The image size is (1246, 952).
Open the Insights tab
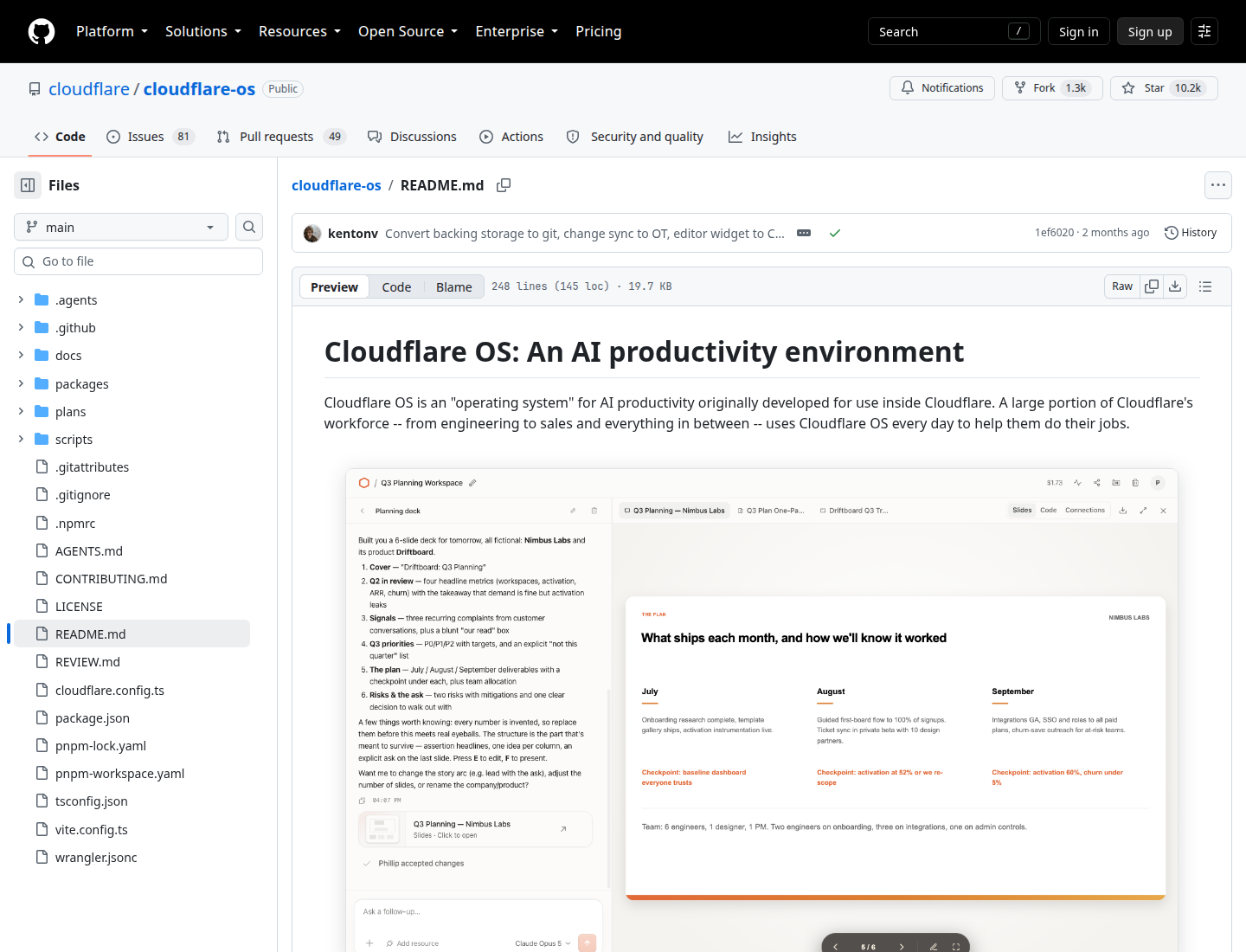click(x=762, y=137)
